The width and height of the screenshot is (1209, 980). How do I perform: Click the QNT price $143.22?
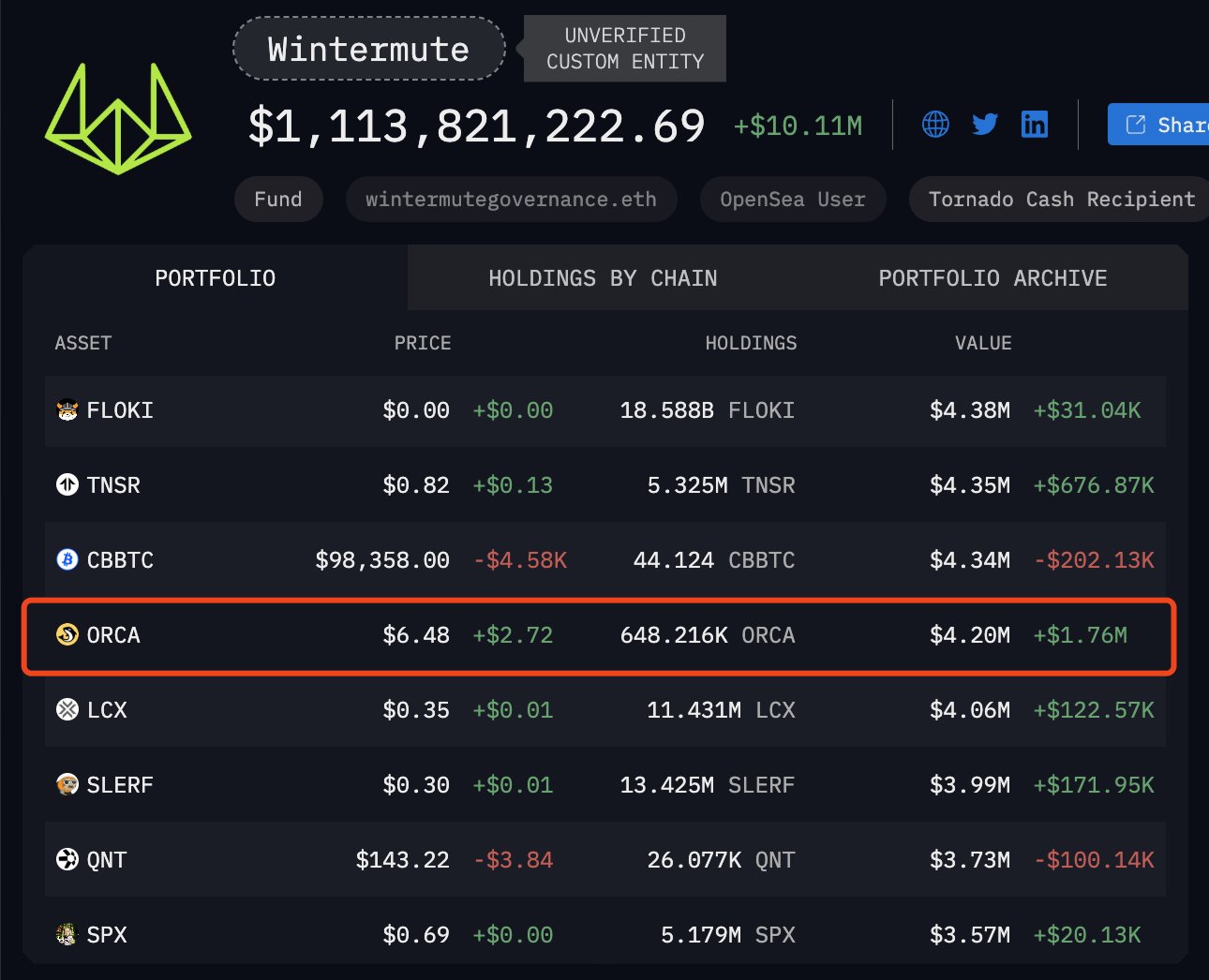[x=403, y=860]
